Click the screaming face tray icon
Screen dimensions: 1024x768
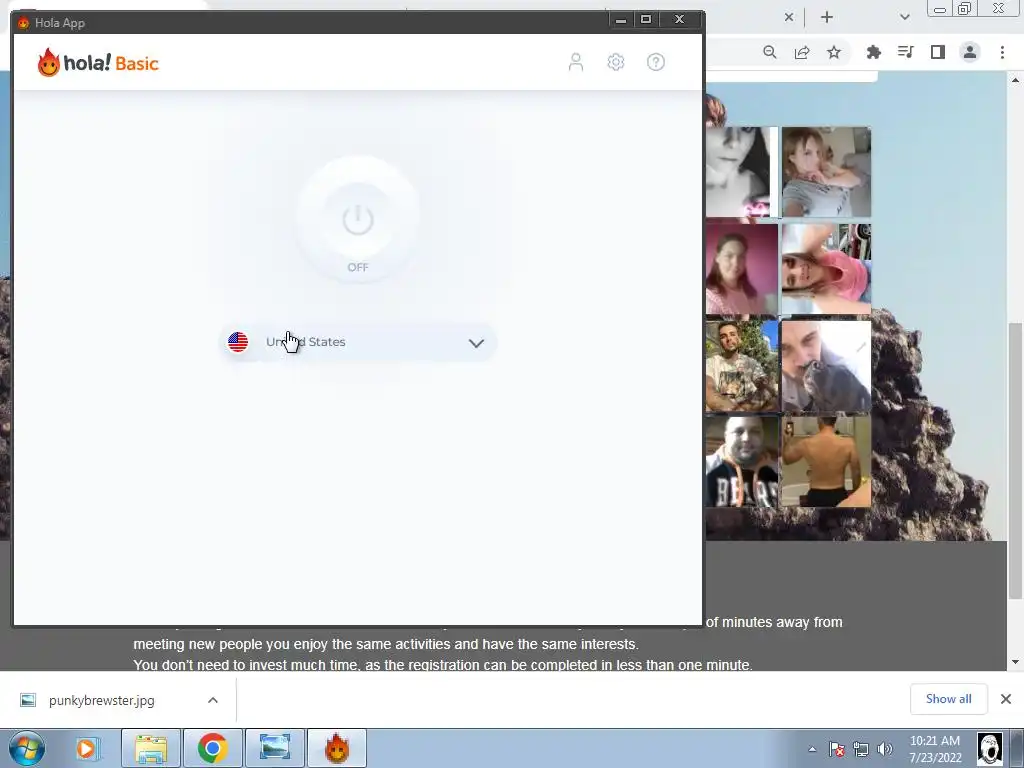point(989,748)
